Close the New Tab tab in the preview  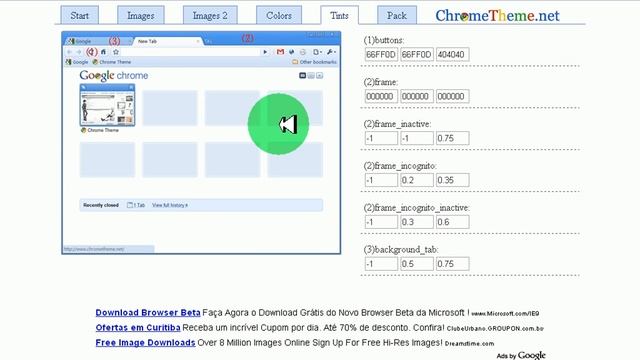198,41
